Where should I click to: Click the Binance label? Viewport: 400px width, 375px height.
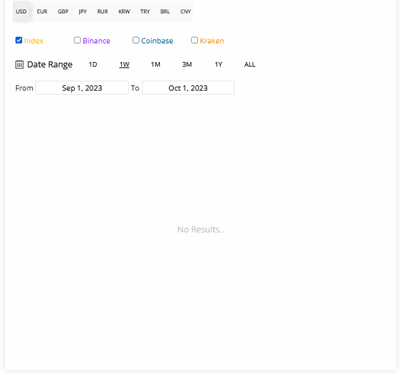(x=96, y=41)
